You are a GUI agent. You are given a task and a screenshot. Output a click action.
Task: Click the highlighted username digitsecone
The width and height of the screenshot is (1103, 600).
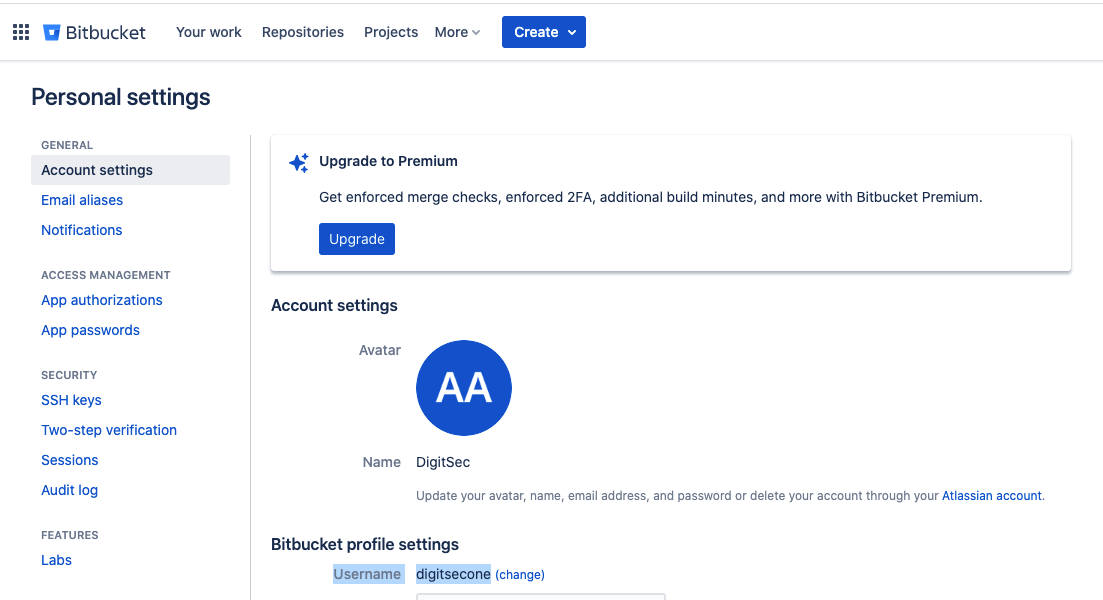click(453, 575)
